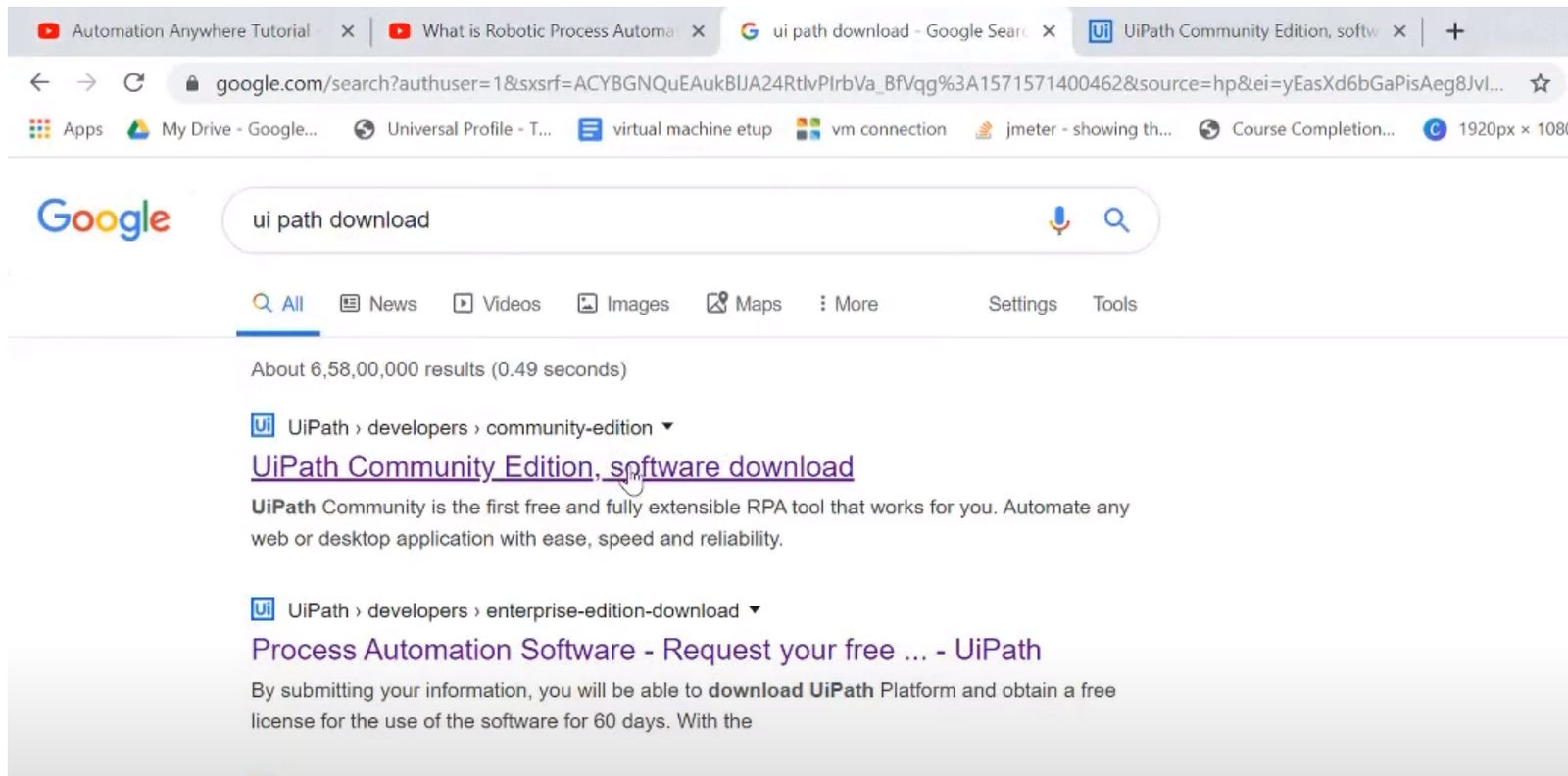Reload the current page
Image resolution: width=1568 pixels, height=776 pixels.
[x=134, y=83]
